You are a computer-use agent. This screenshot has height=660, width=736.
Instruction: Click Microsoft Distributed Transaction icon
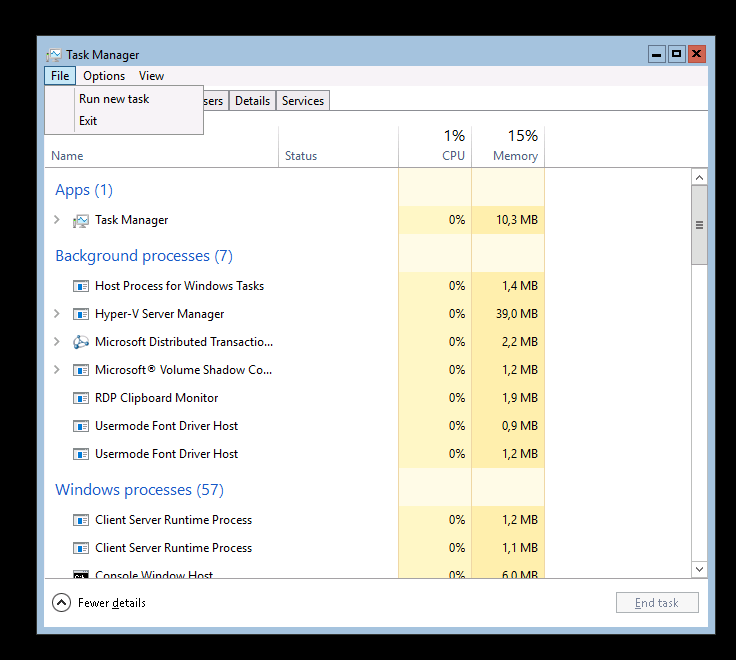[81, 342]
